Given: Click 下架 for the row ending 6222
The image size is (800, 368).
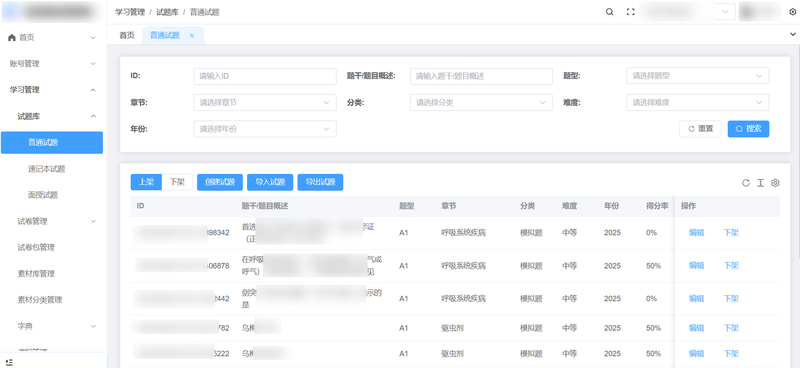Looking at the screenshot, I should (731, 353).
